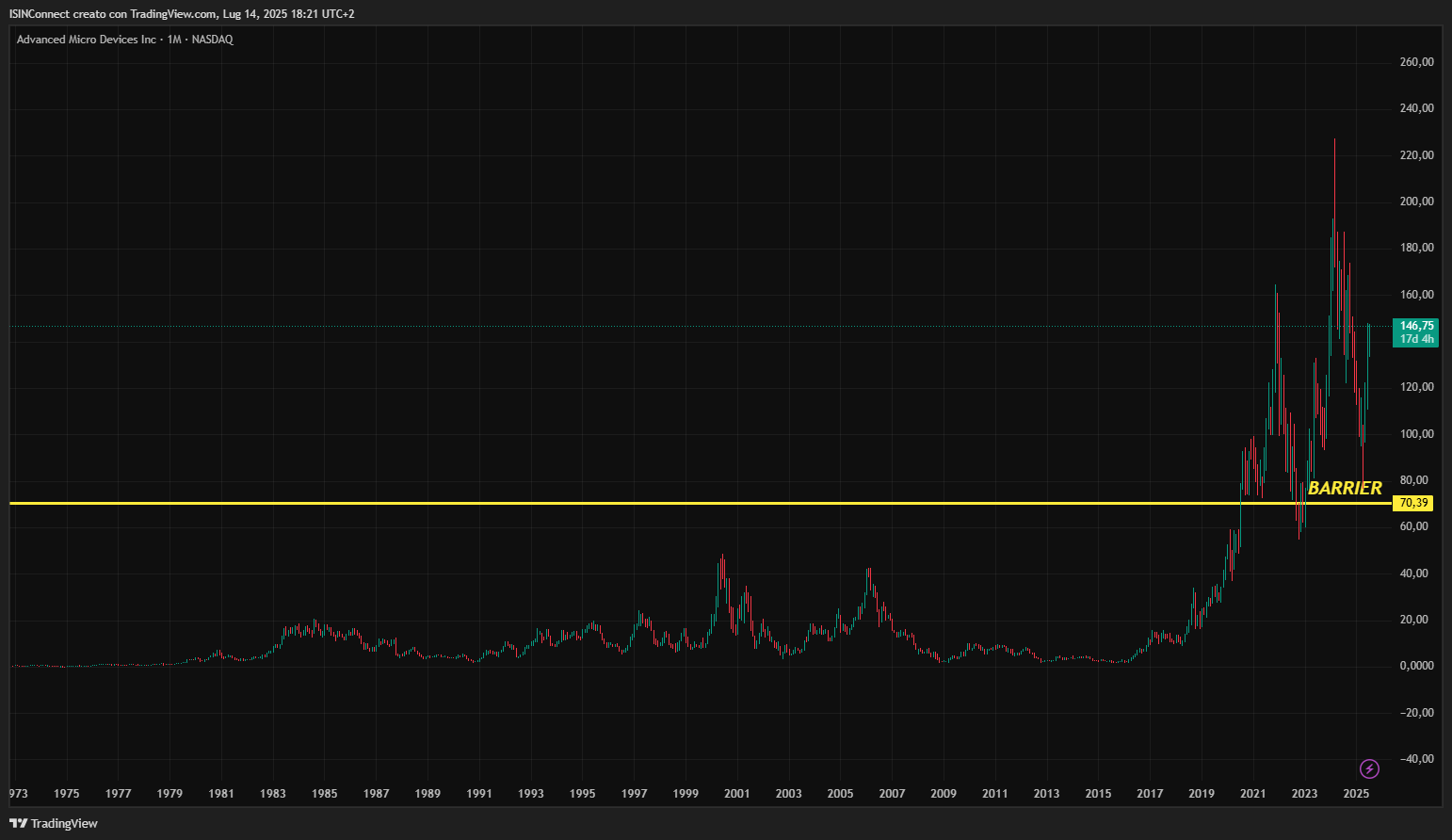Click the 2017 year on time axis
1452x840 pixels.
click(1150, 794)
